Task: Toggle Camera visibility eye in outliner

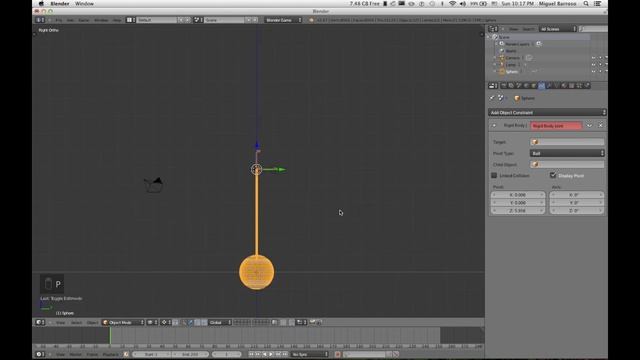Action: [593, 58]
